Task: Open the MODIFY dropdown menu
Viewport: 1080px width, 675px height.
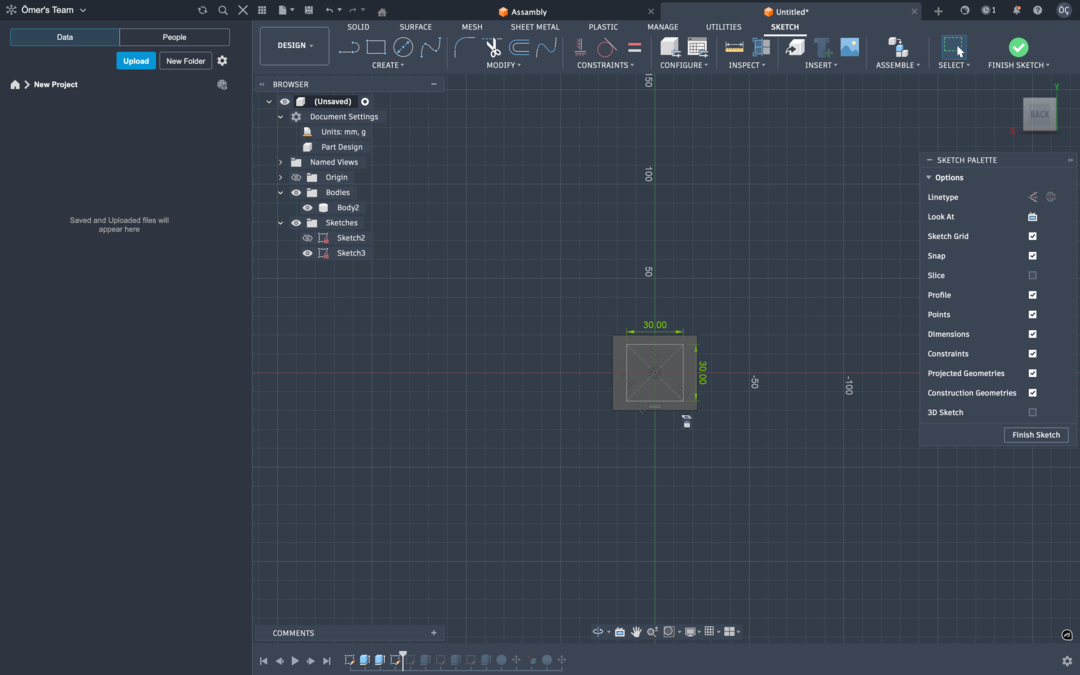Action: 503,65
